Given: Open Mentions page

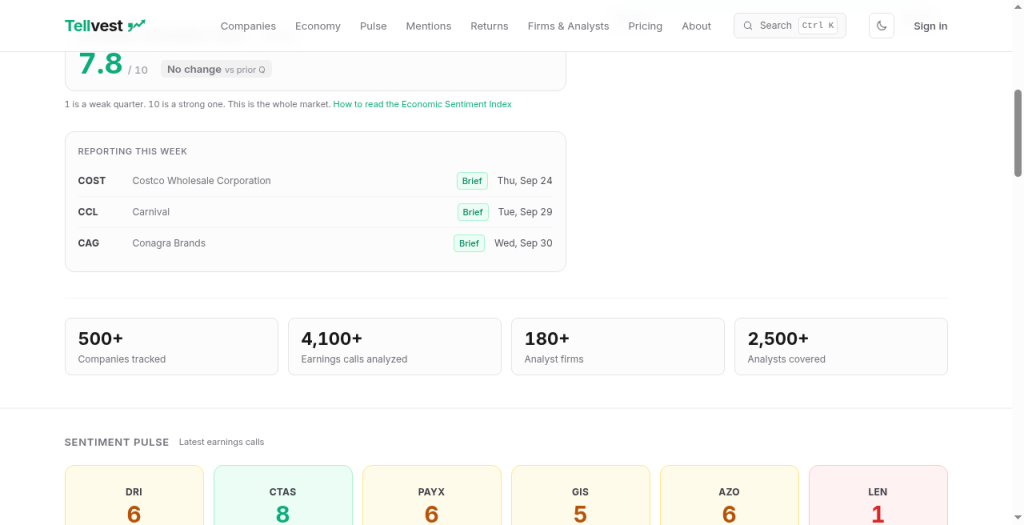Looking at the screenshot, I should click(x=428, y=26).
